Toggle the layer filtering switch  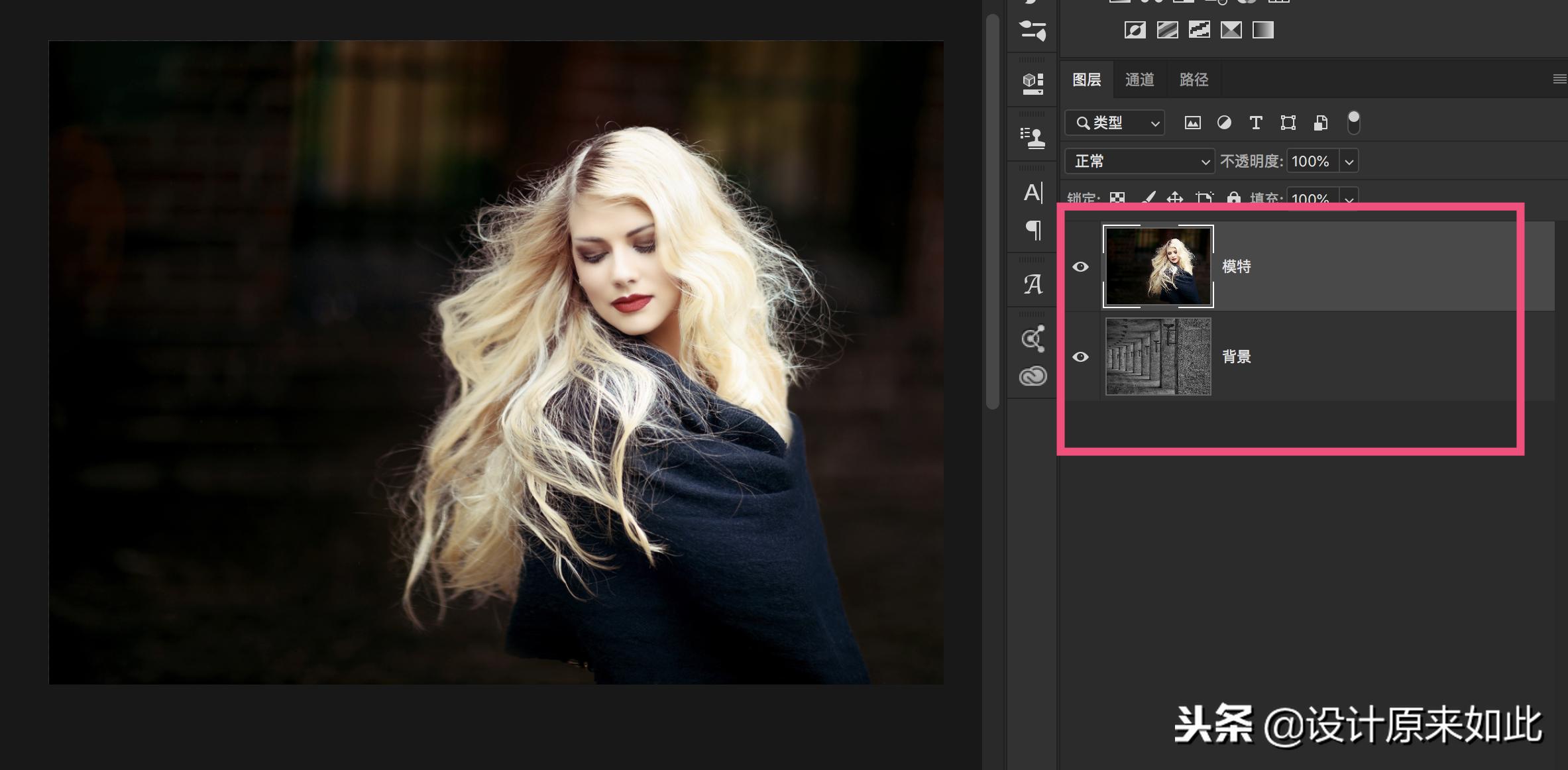point(1353,123)
